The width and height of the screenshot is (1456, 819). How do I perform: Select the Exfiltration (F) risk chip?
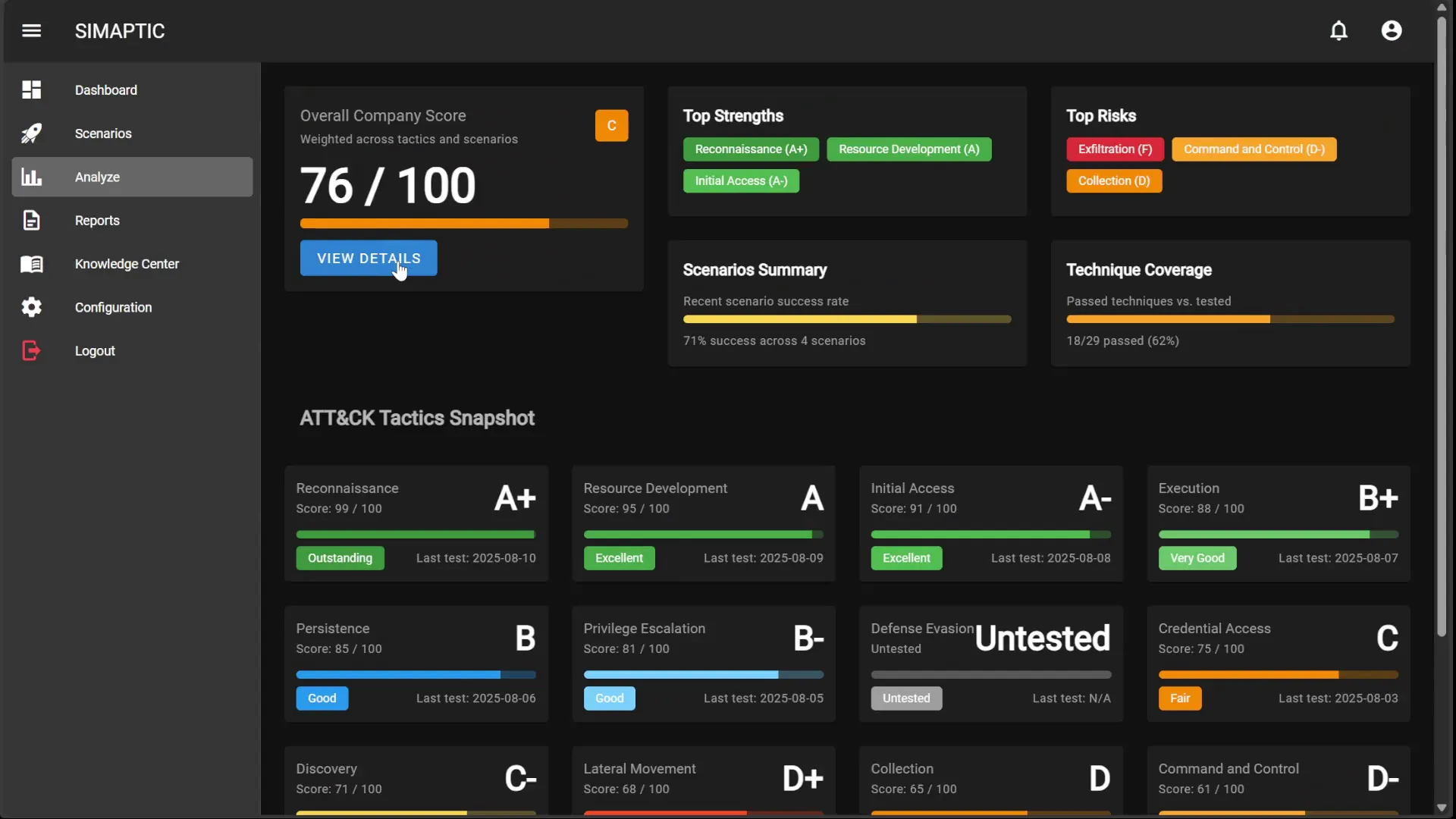[x=1114, y=149]
